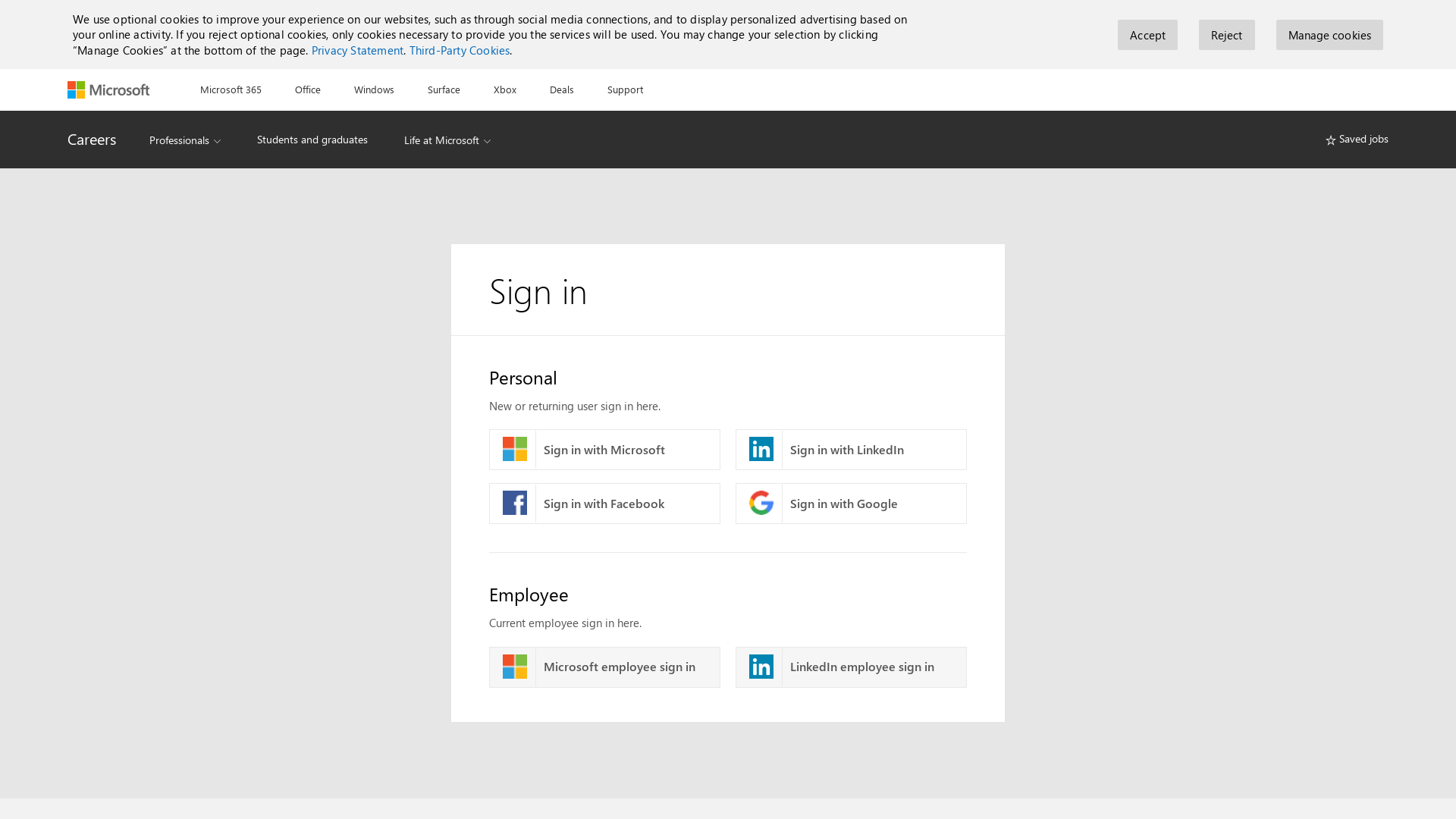Go to the Windows navigation item
The height and width of the screenshot is (819, 1456).
point(374,89)
